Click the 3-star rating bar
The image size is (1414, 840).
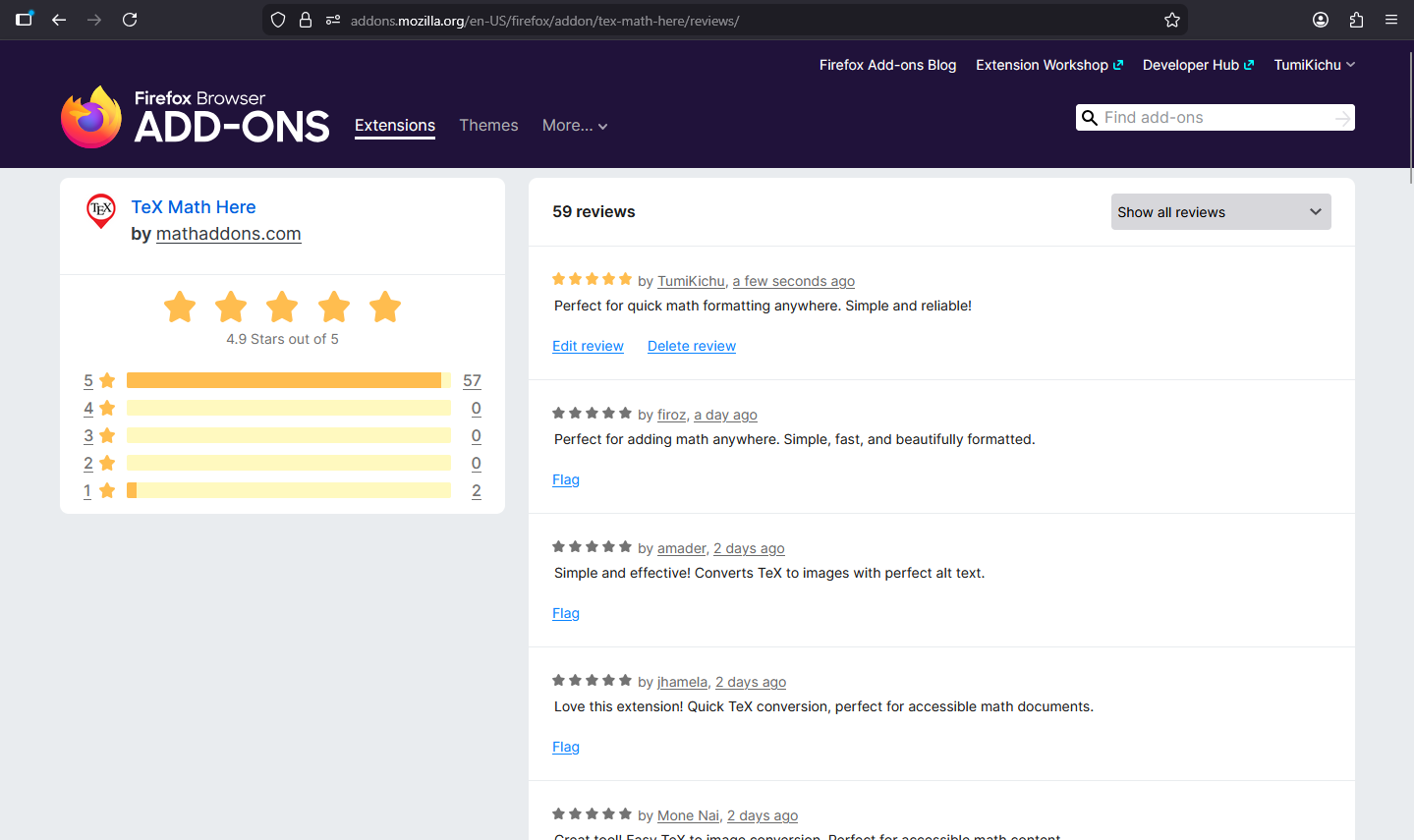click(x=289, y=435)
